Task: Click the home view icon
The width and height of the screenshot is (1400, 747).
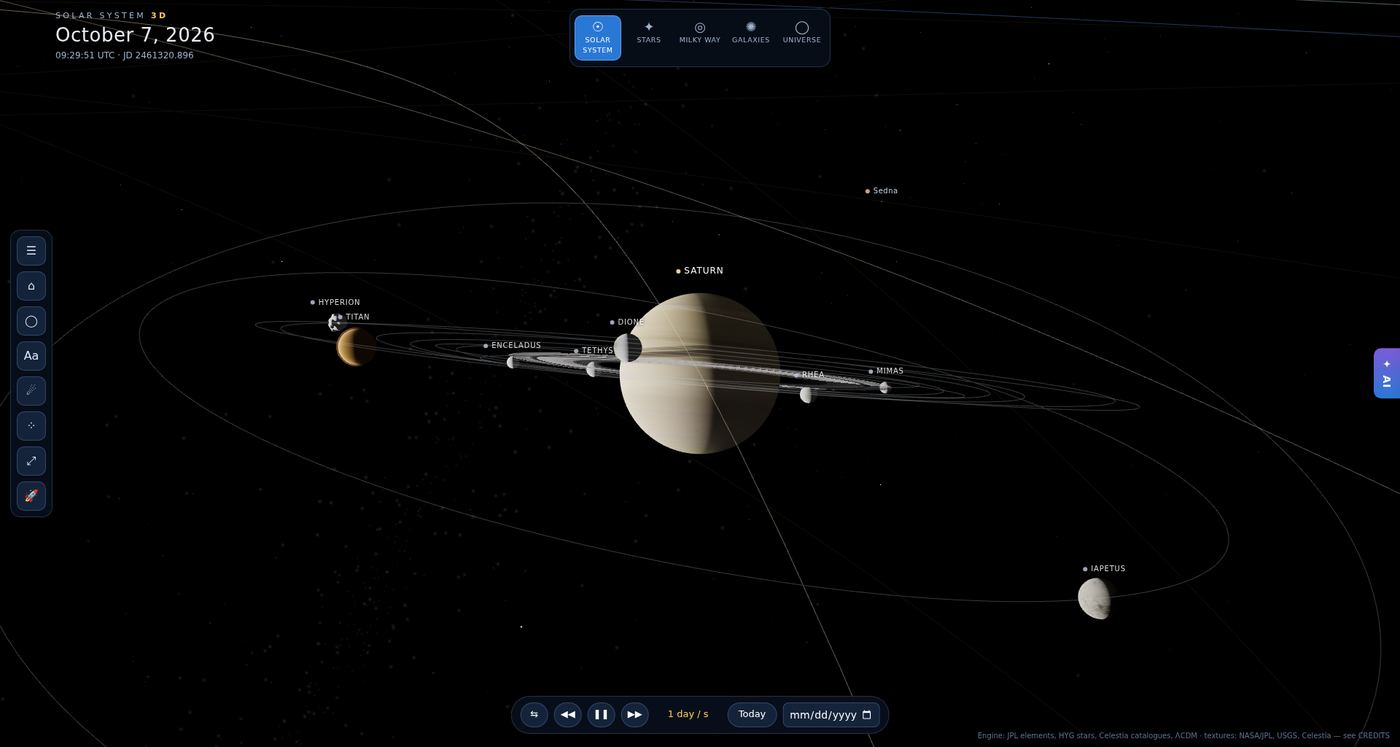Action: pos(31,286)
